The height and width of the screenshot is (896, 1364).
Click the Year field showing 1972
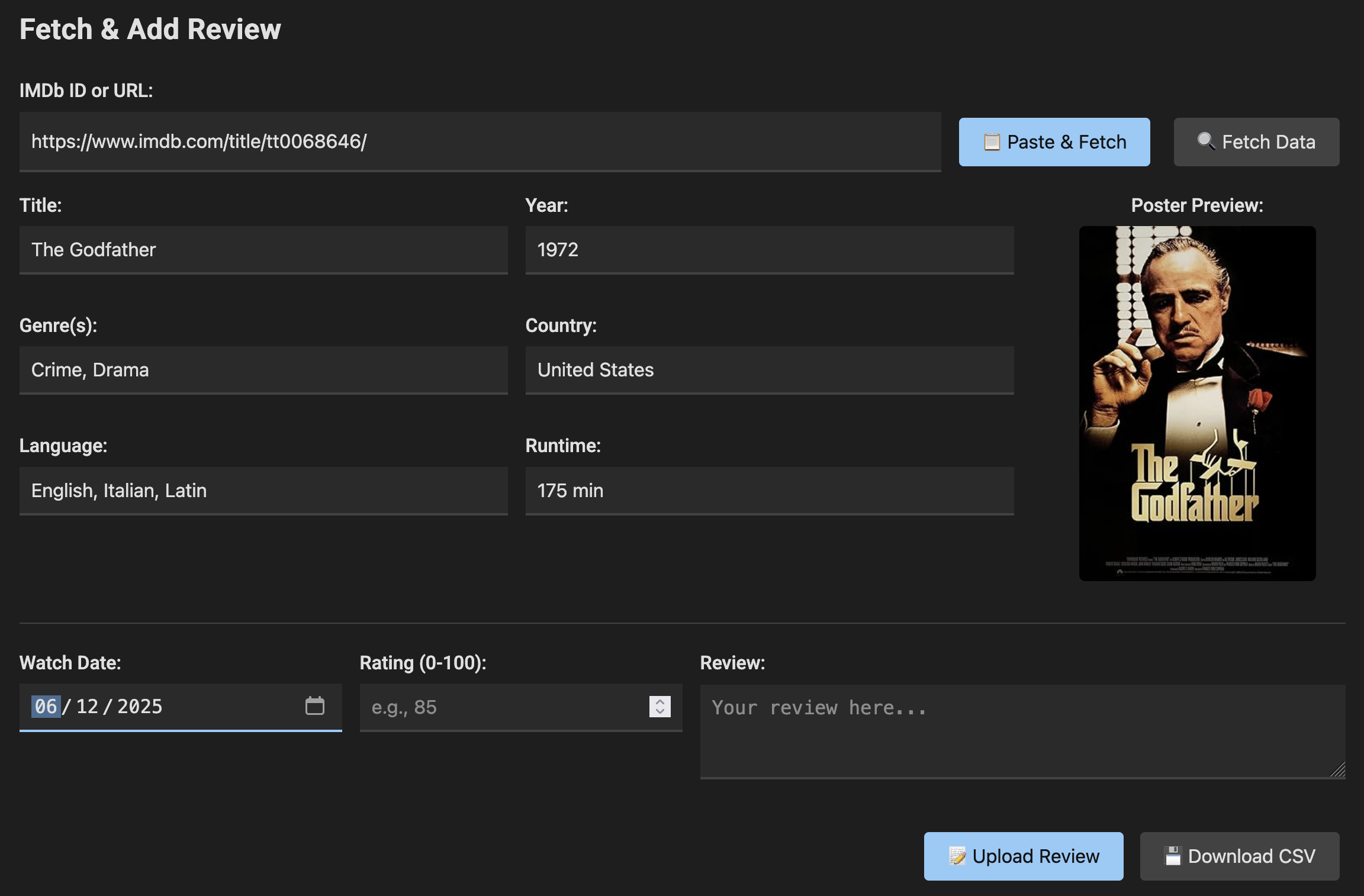(x=770, y=250)
